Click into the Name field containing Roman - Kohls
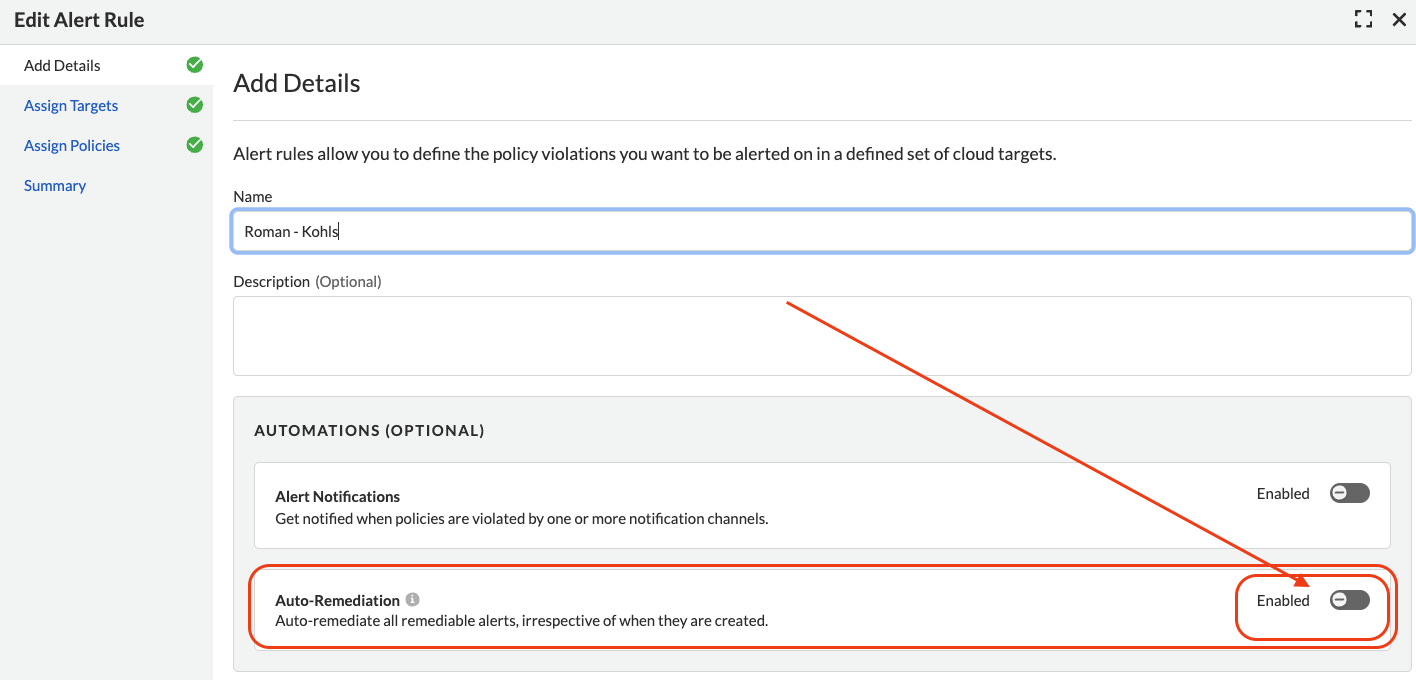1416x680 pixels. pyautogui.click(x=822, y=231)
